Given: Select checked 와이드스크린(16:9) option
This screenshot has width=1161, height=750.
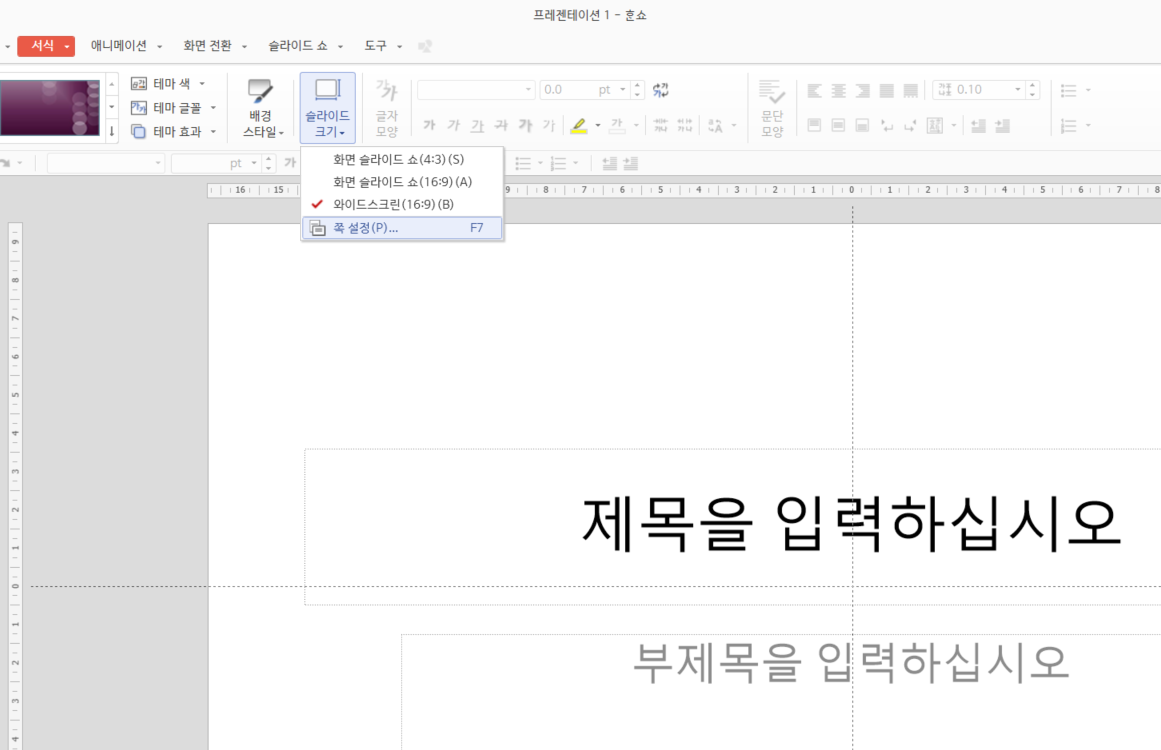Looking at the screenshot, I should pos(402,204).
